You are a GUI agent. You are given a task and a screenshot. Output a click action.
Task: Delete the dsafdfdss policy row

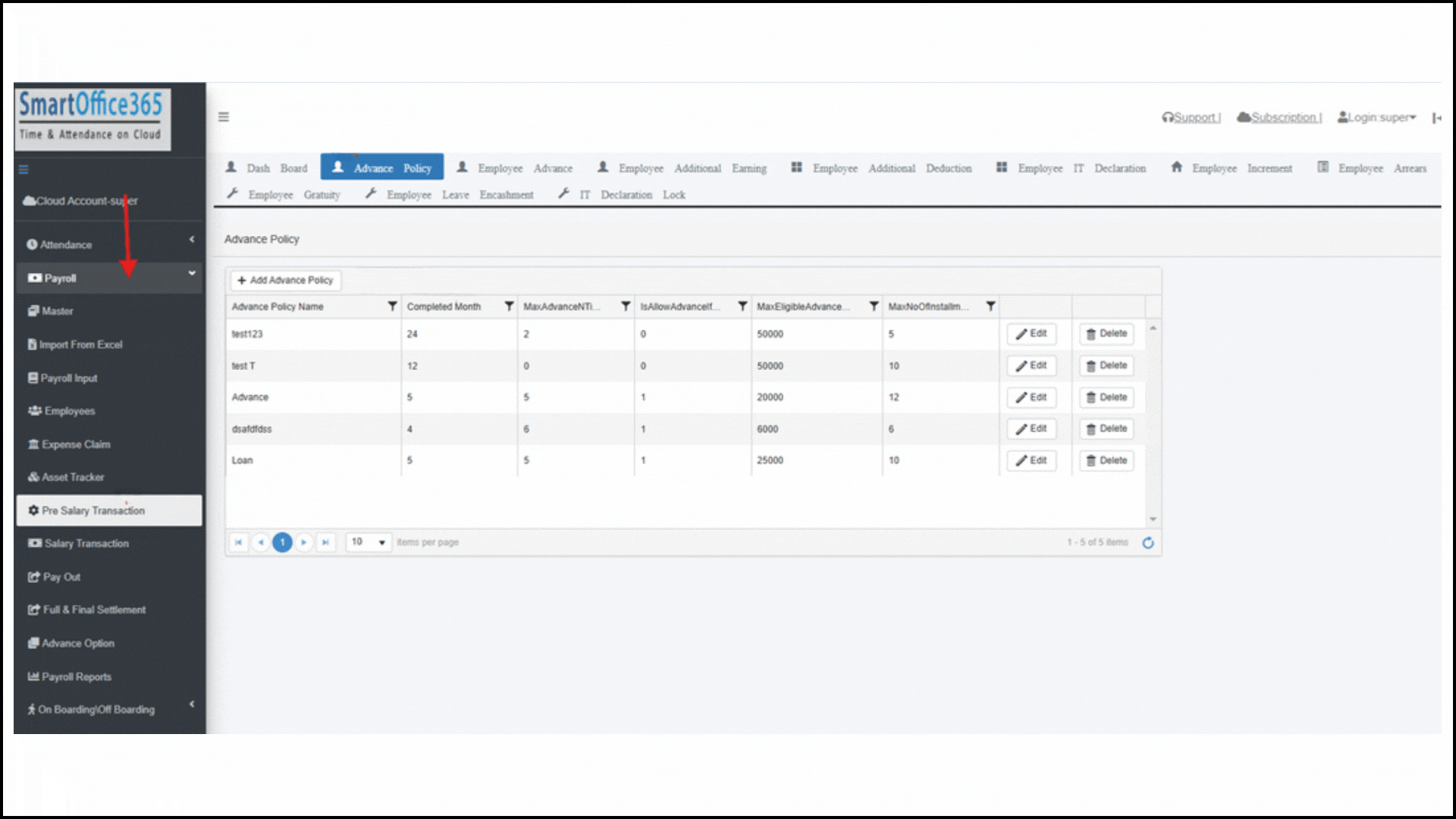pyautogui.click(x=1106, y=428)
